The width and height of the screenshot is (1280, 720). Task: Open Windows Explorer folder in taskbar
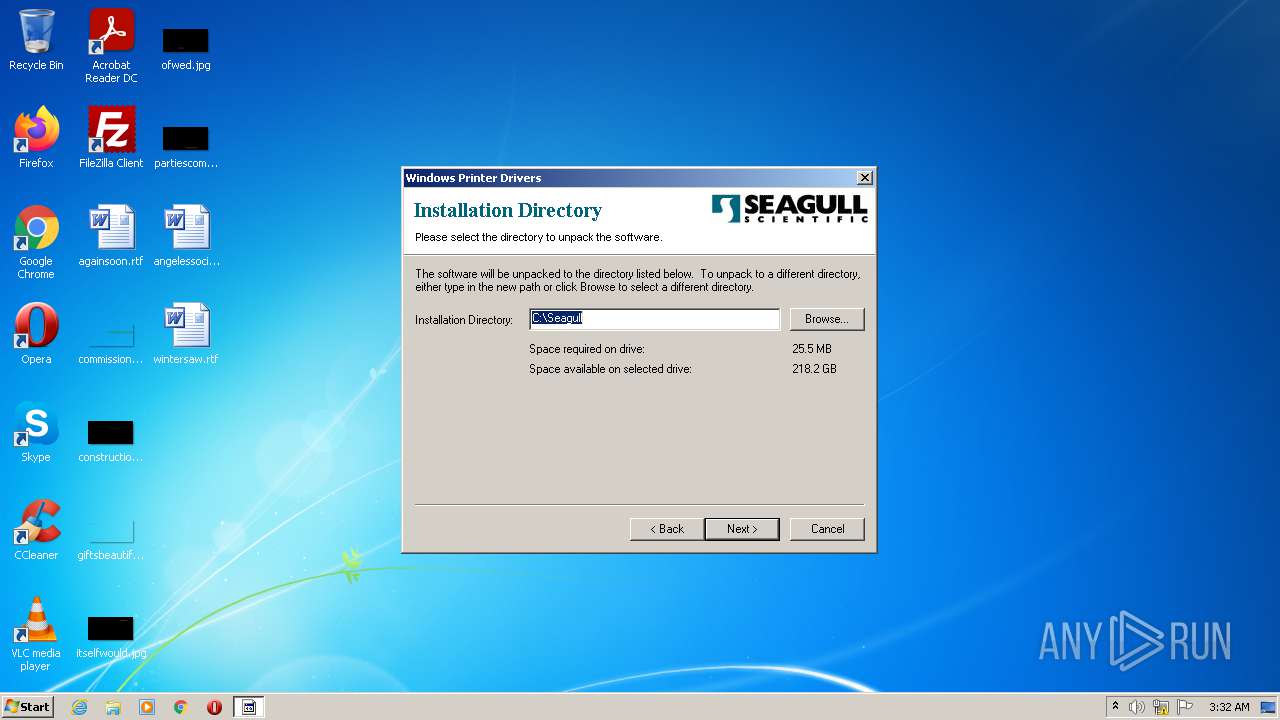(113, 707)
